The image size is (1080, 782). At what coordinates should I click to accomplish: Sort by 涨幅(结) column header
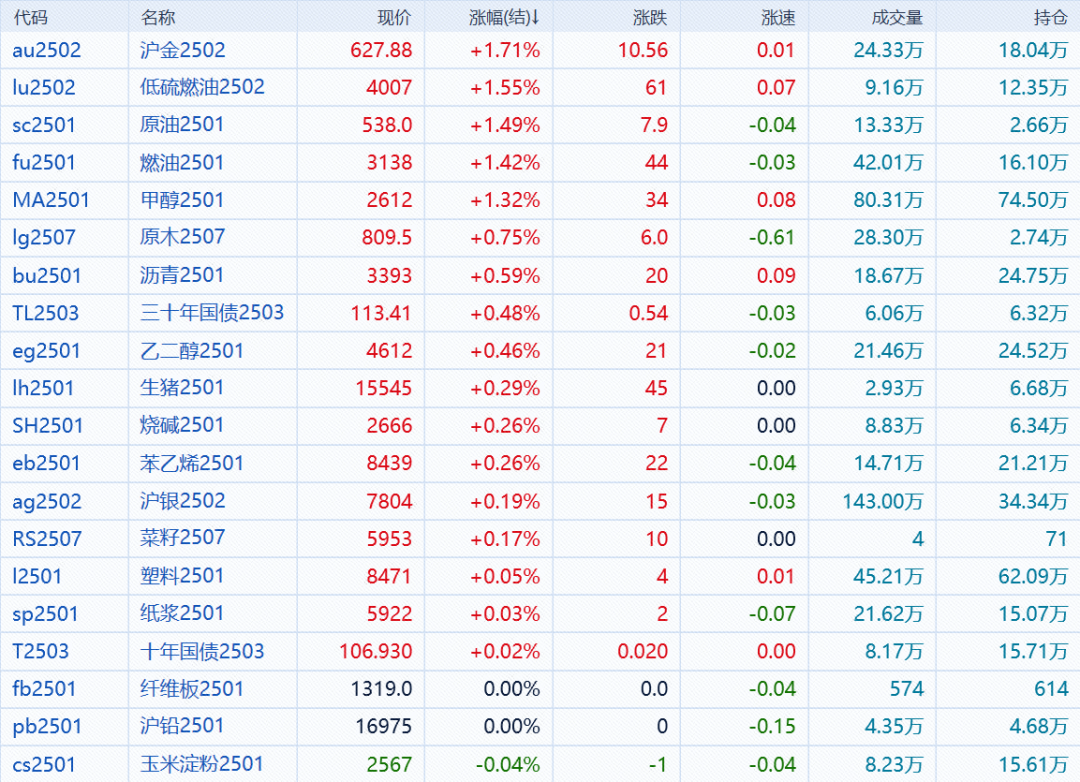(x=504, y=17)
